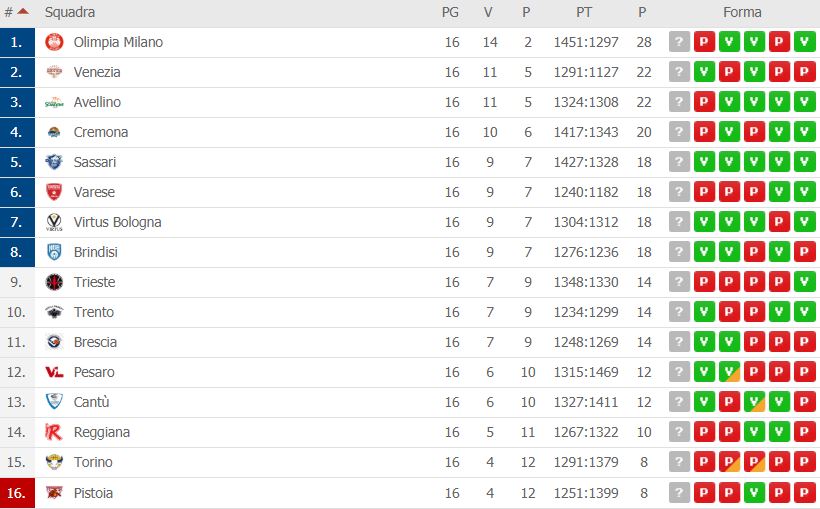Click Olimpia Milano's upcoming match question mark

[679, 42]
